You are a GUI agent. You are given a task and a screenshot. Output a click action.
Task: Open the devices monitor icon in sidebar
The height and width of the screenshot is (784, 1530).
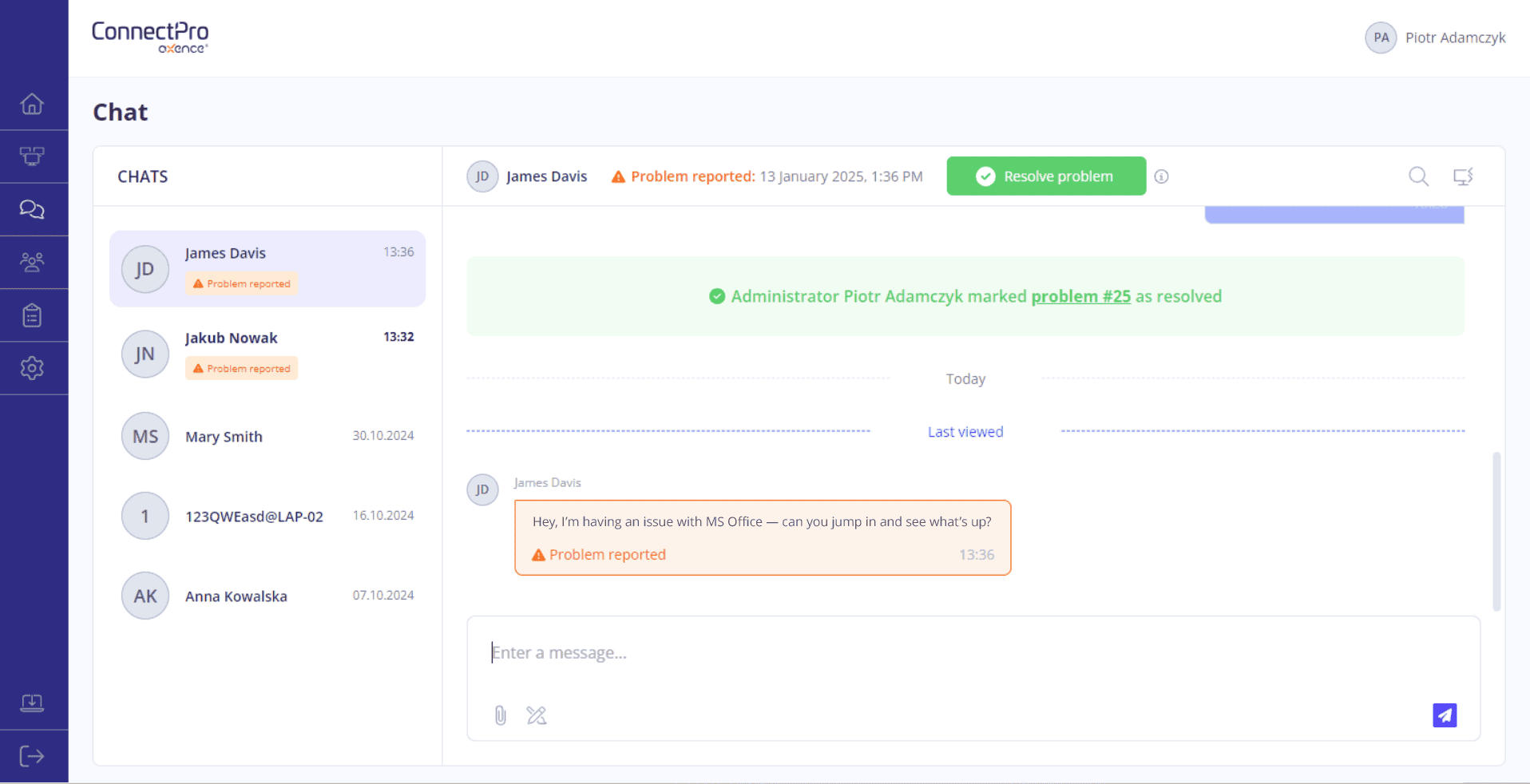click(x=32, y=156)
